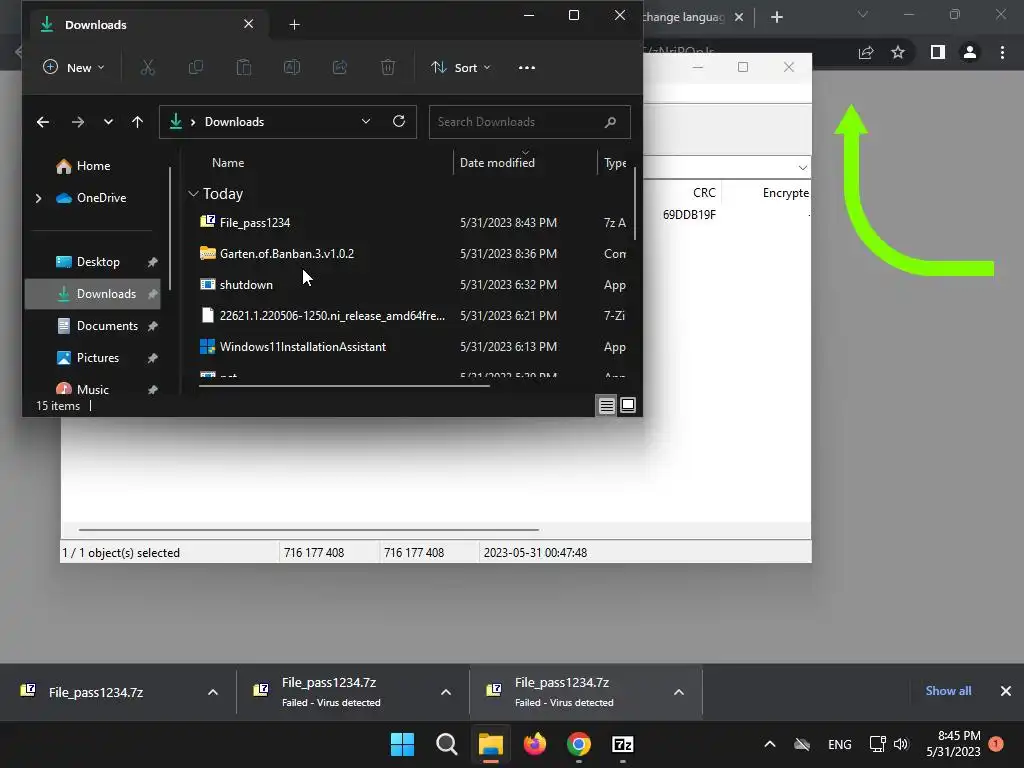Screen dimensions: 1024x768
Task: Click the CRC column header in 7-Zip
Action: (704, 193)
